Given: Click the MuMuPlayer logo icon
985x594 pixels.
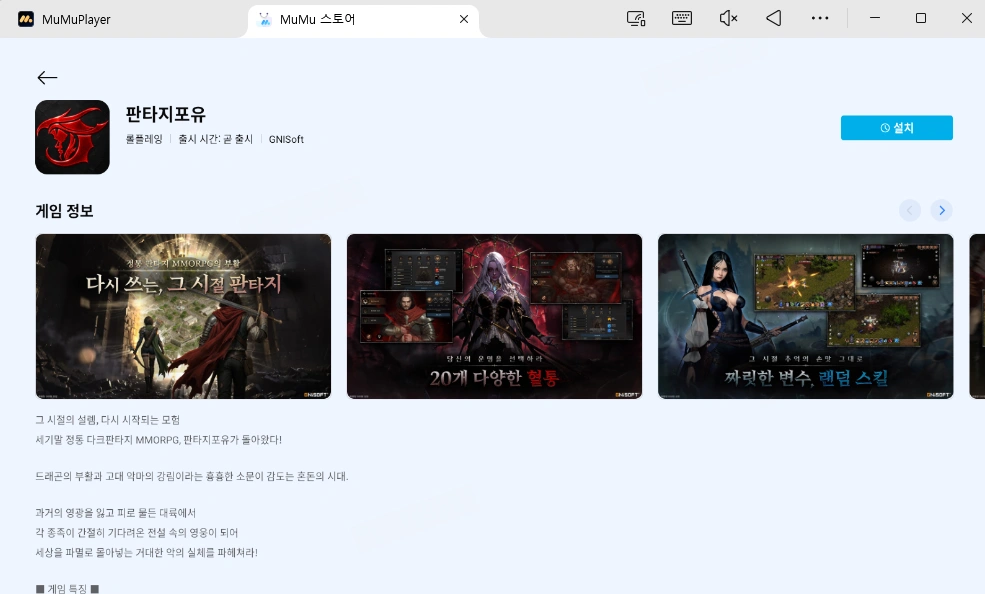Looking at the screenshot, I should tap(26, 19).
